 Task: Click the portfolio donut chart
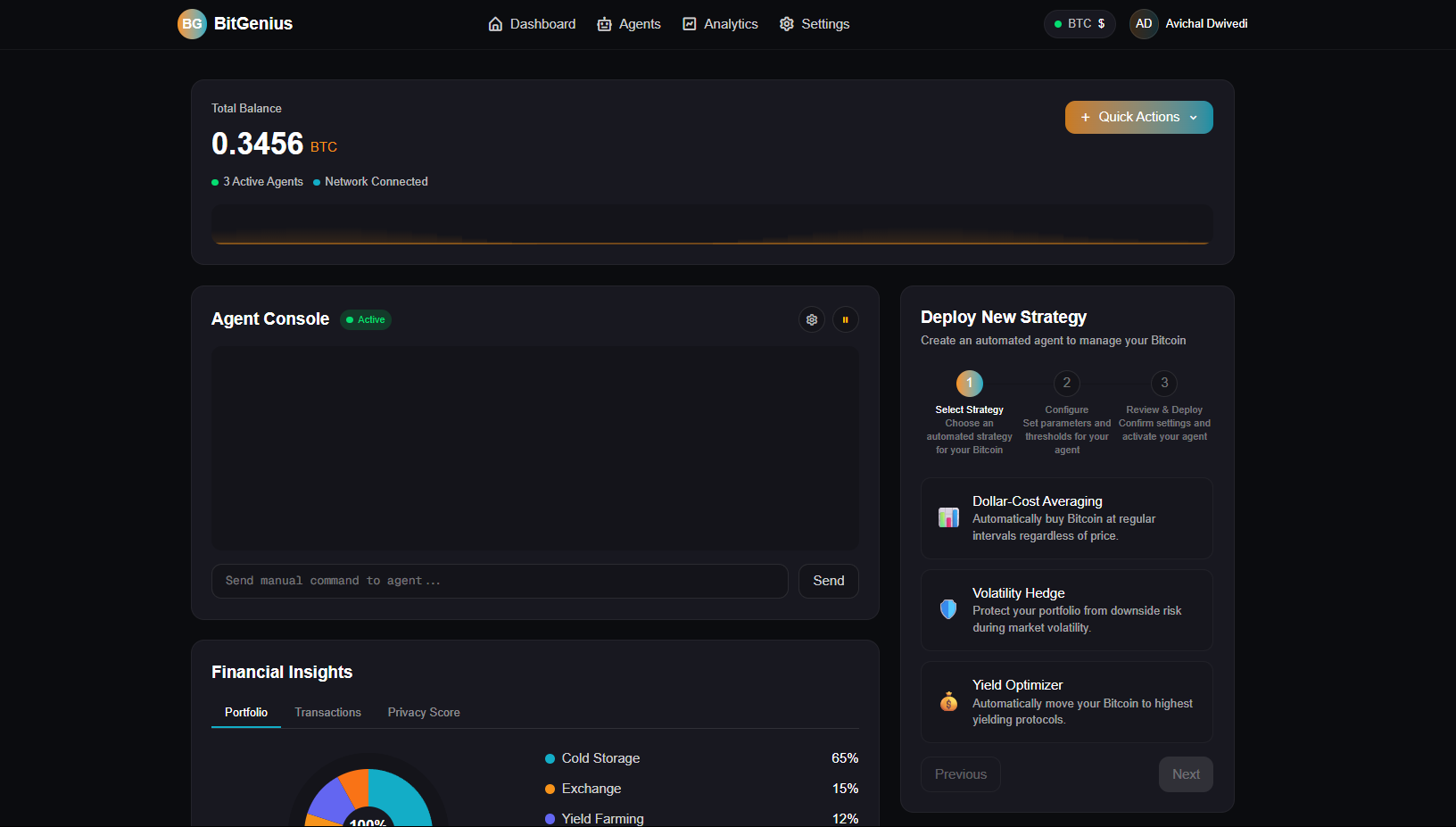coord(368,797)
